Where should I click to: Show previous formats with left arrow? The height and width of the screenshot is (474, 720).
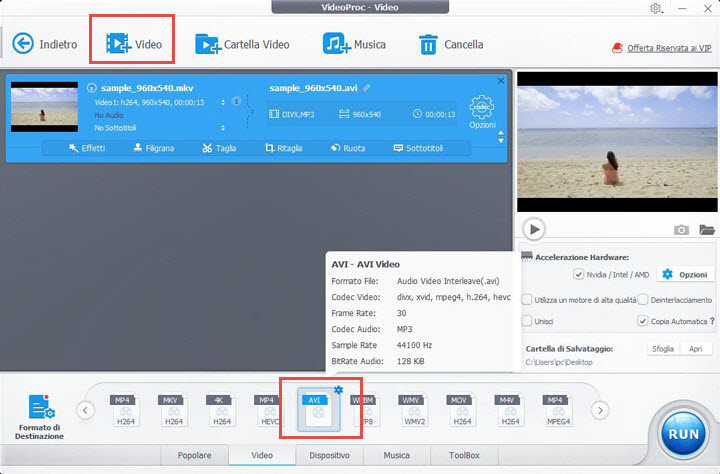85,410
